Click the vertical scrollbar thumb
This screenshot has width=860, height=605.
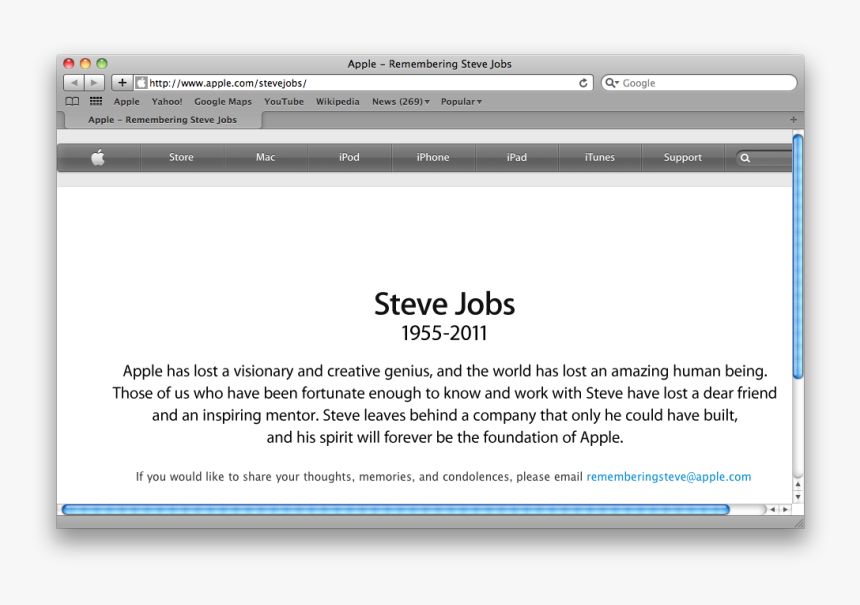coord(798,256)
